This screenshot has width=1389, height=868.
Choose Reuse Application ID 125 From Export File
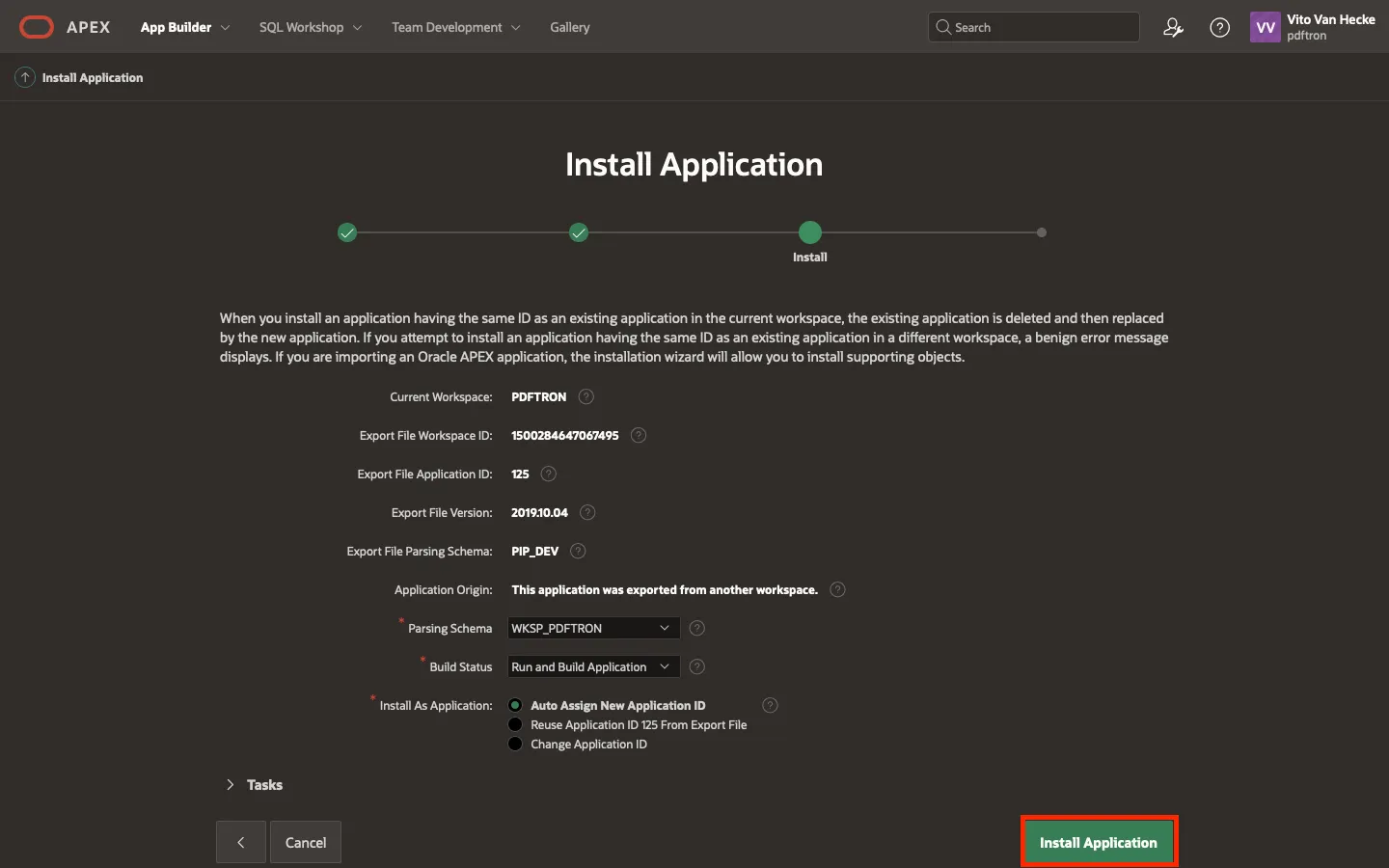(x=515, y=724)
